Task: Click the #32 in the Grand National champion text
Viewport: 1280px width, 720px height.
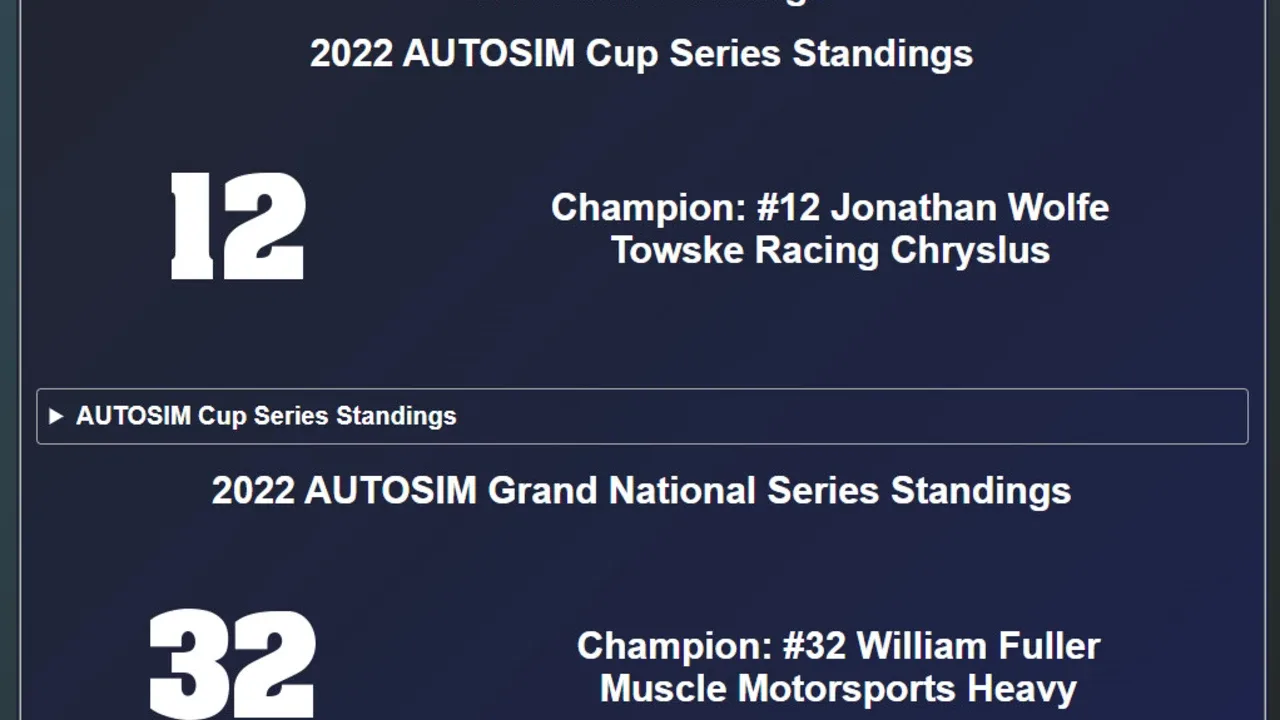Action: 814,646
